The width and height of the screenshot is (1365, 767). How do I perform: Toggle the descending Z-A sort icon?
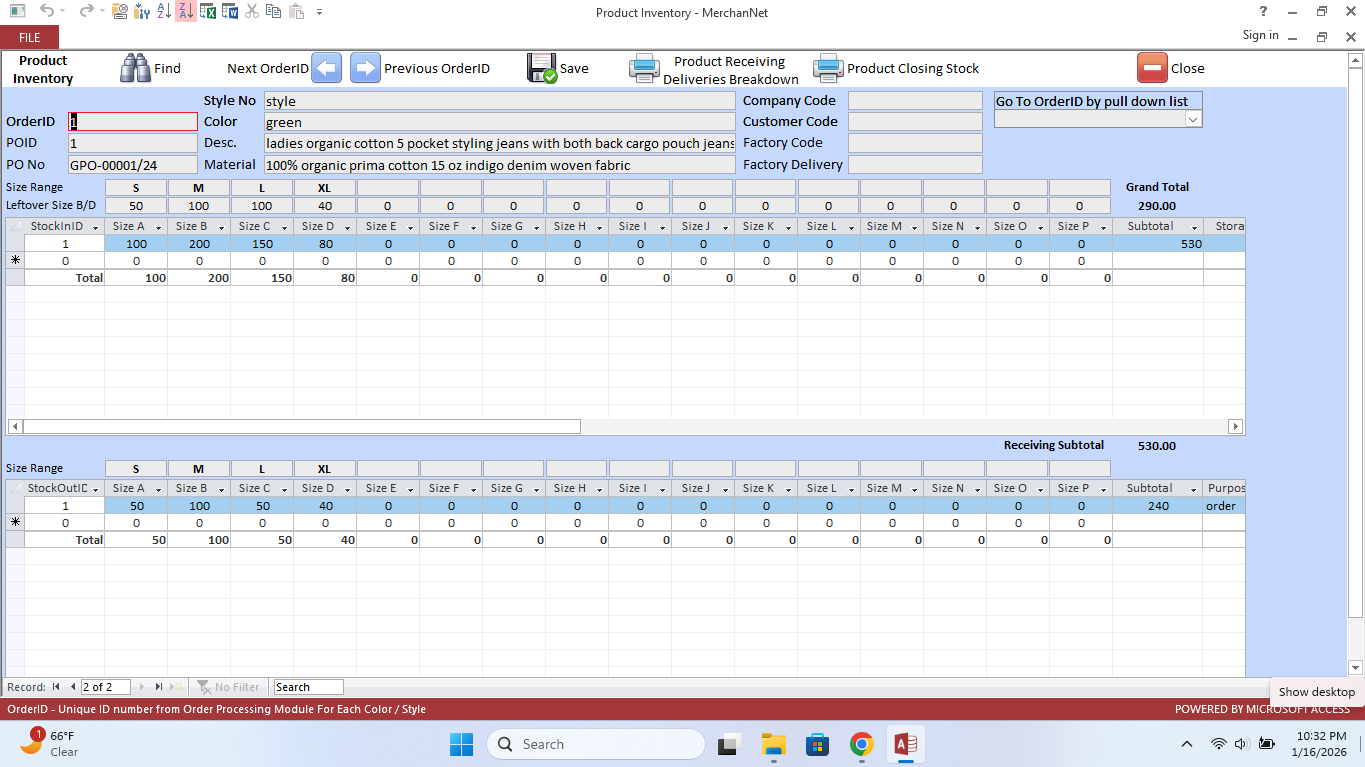click(x=186, y=12)
